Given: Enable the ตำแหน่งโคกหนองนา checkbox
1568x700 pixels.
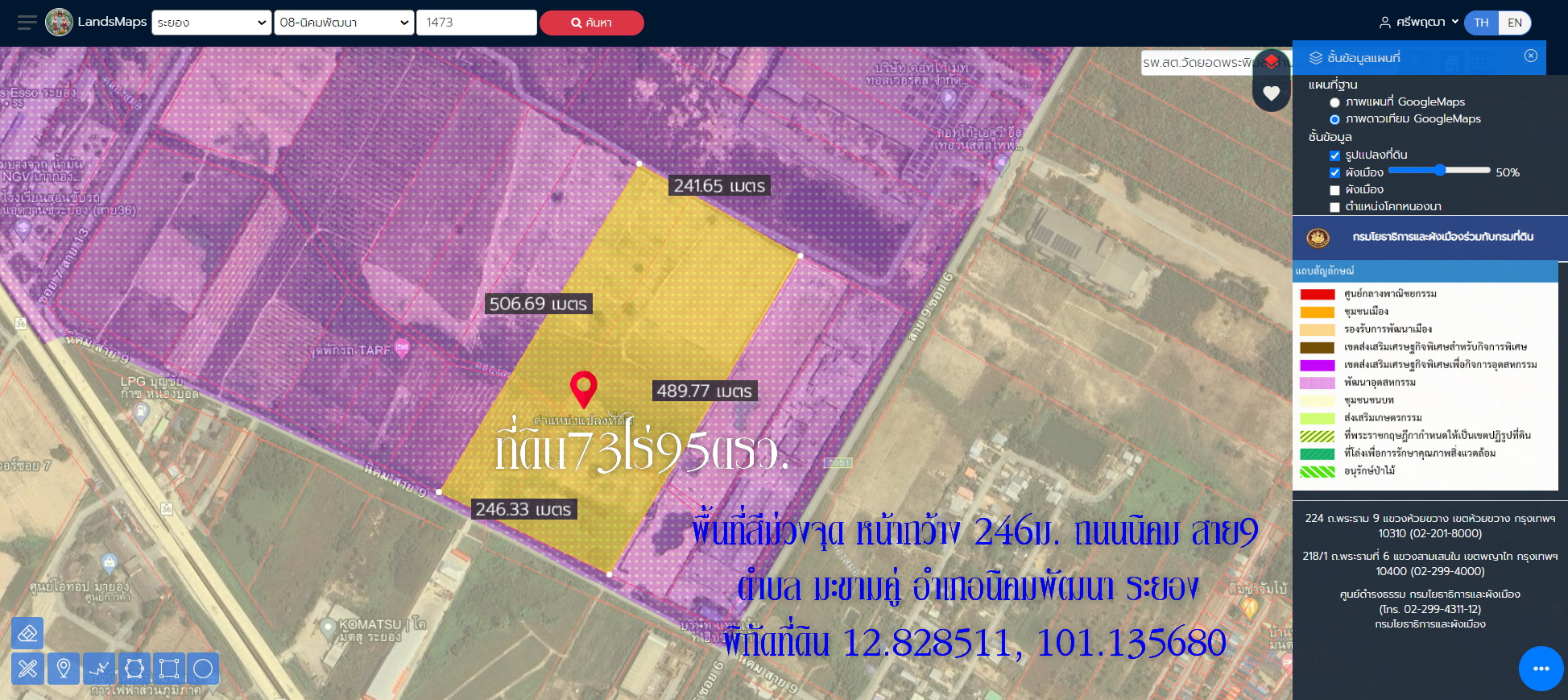Looking at the screenshot, I should tap(1334, 207).
